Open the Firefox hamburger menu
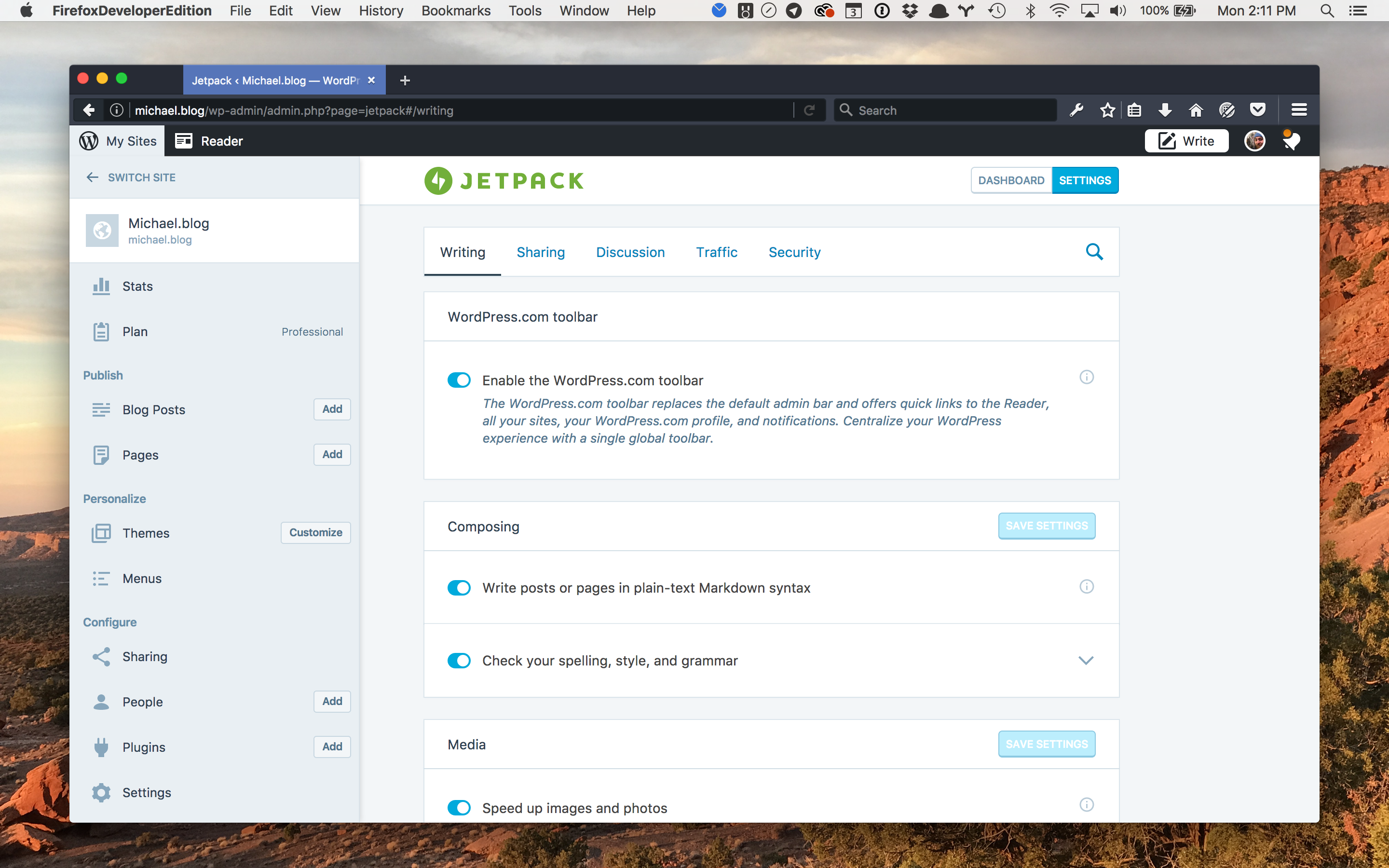Viewport: 1389px width, 868px height. coord(1299,109)
